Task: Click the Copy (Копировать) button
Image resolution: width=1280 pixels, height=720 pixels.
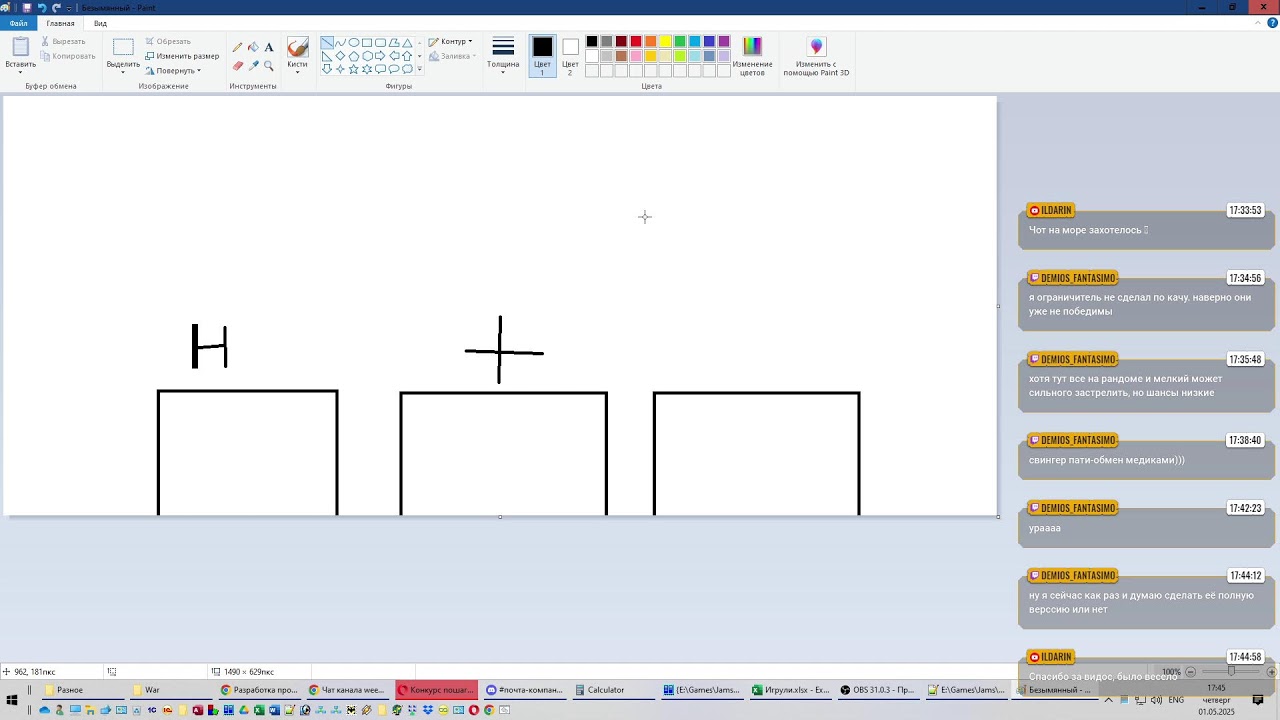Action: coord(68,56)
